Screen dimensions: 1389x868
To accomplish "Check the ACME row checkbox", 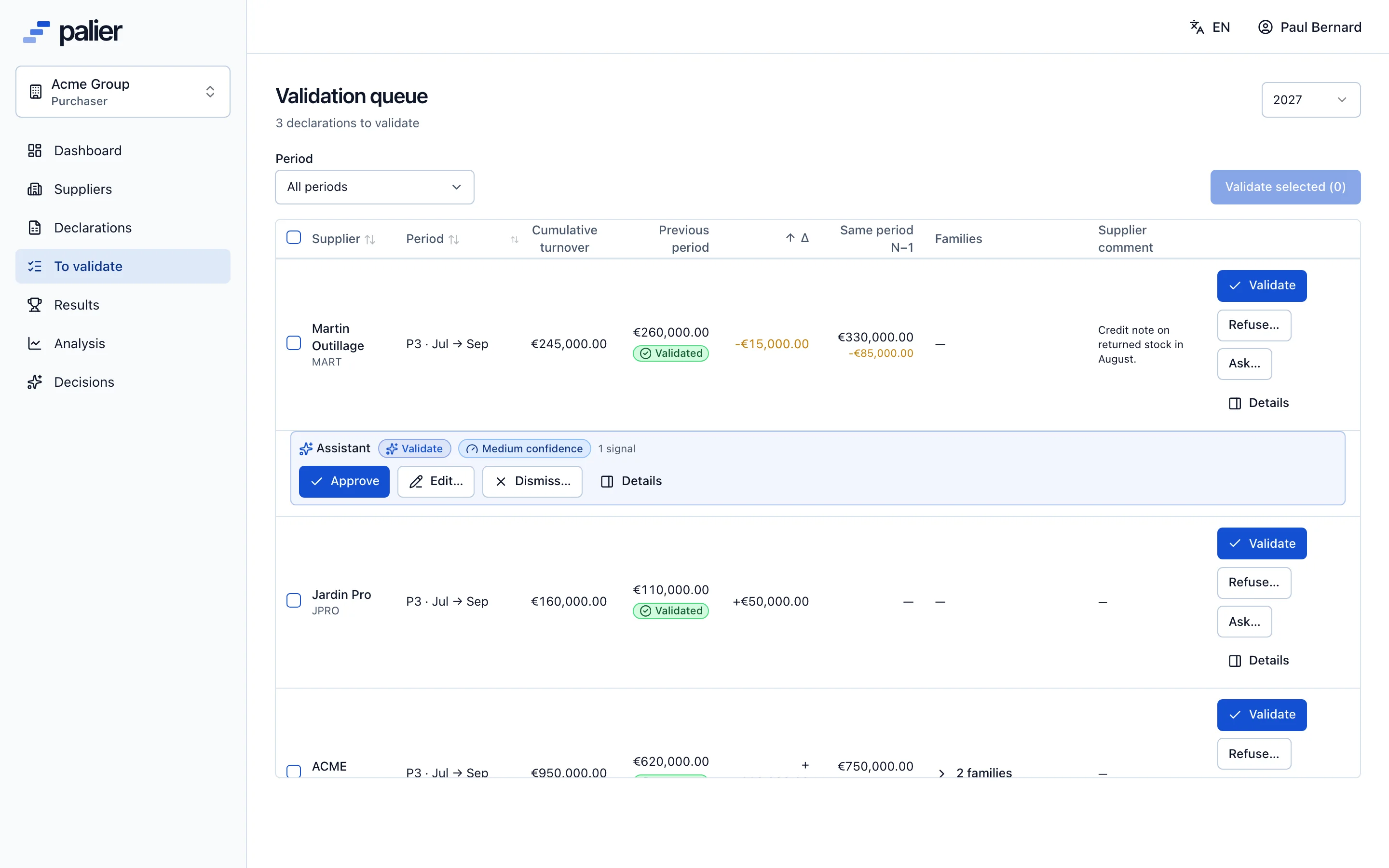I will tap(294, 771).
